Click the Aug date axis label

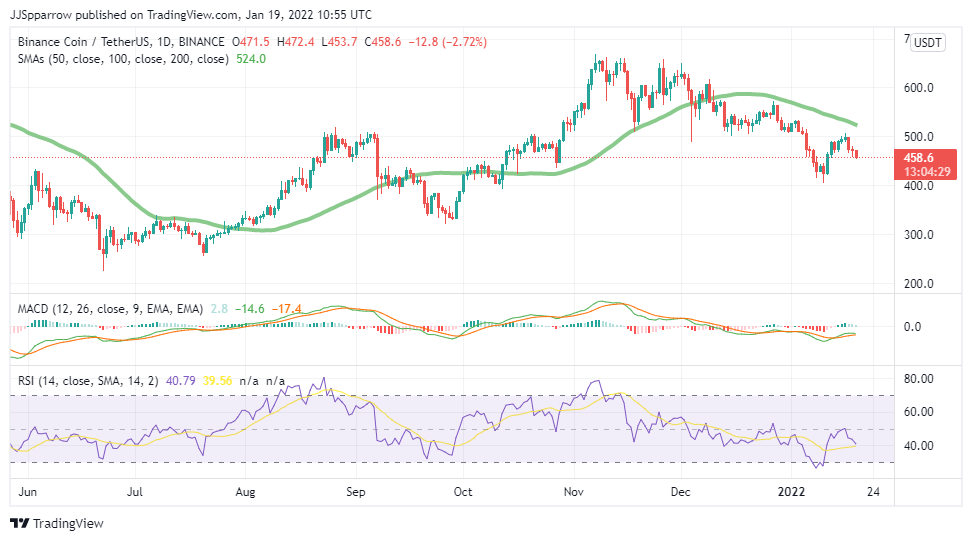point(245,492)
